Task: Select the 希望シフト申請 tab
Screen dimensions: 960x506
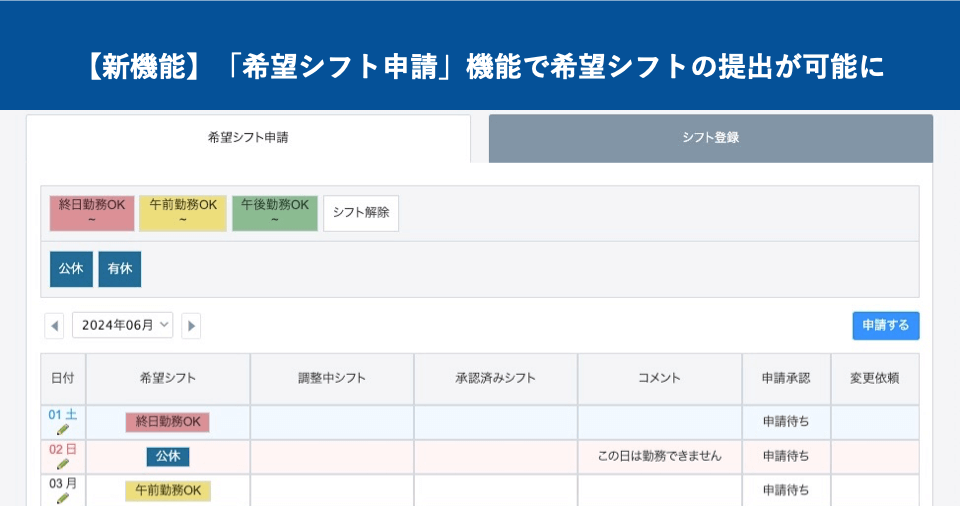Action: click(x=248, y=138)
